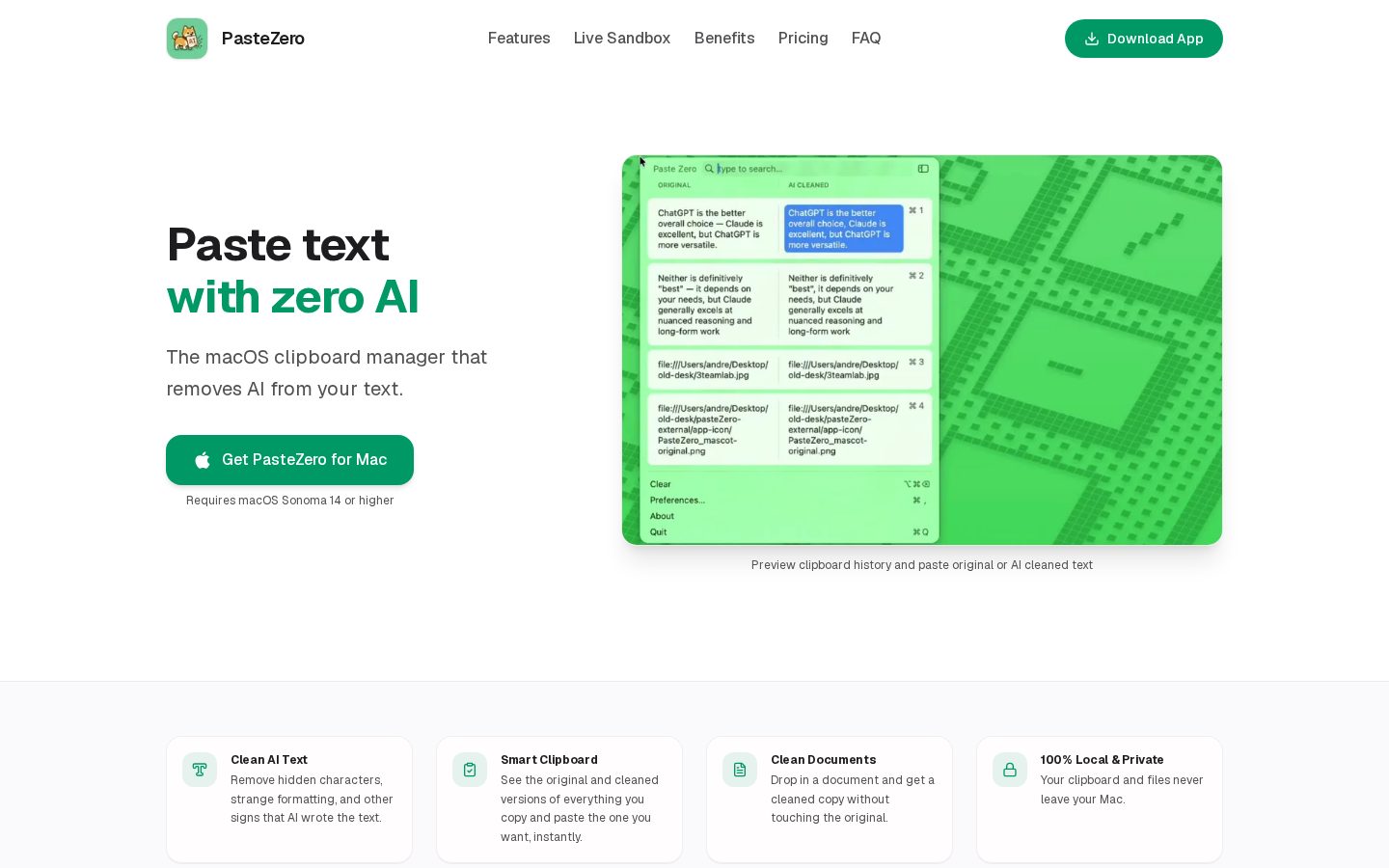Click the "Paste text" headline
1389x868 pixels.
[278, 244]
